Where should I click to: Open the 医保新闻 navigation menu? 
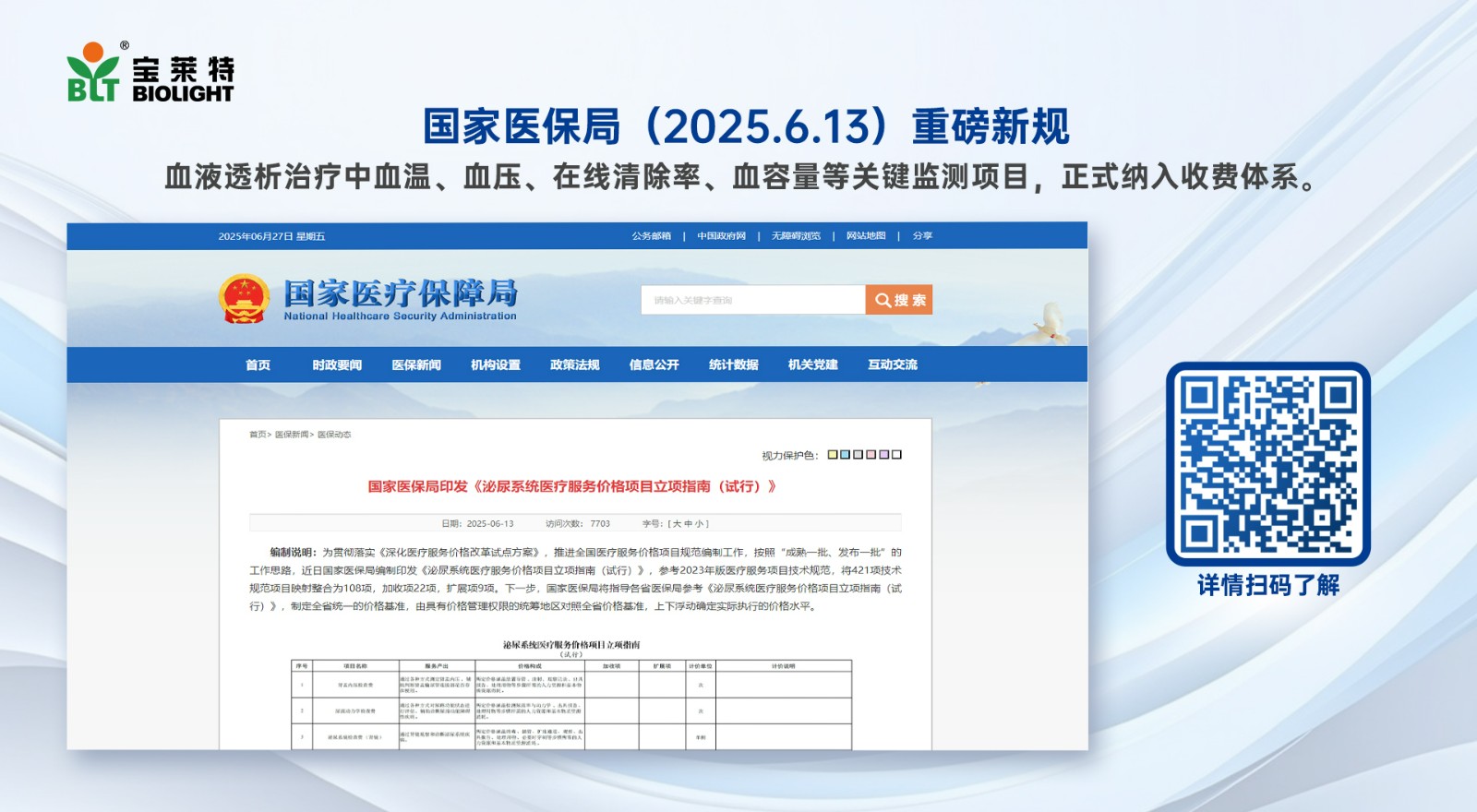416,365
